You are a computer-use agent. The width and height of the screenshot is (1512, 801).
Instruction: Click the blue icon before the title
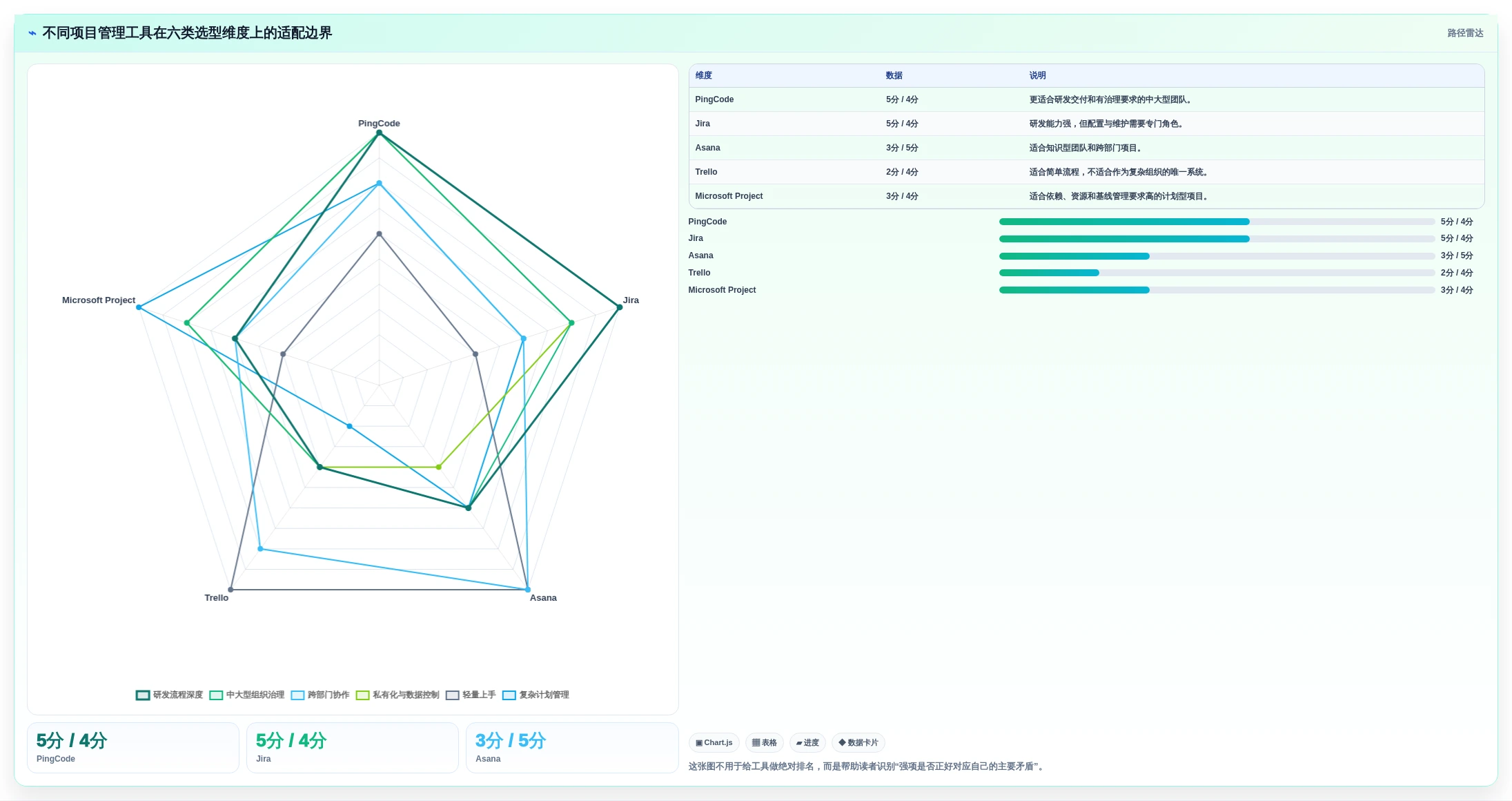(32, 33)
